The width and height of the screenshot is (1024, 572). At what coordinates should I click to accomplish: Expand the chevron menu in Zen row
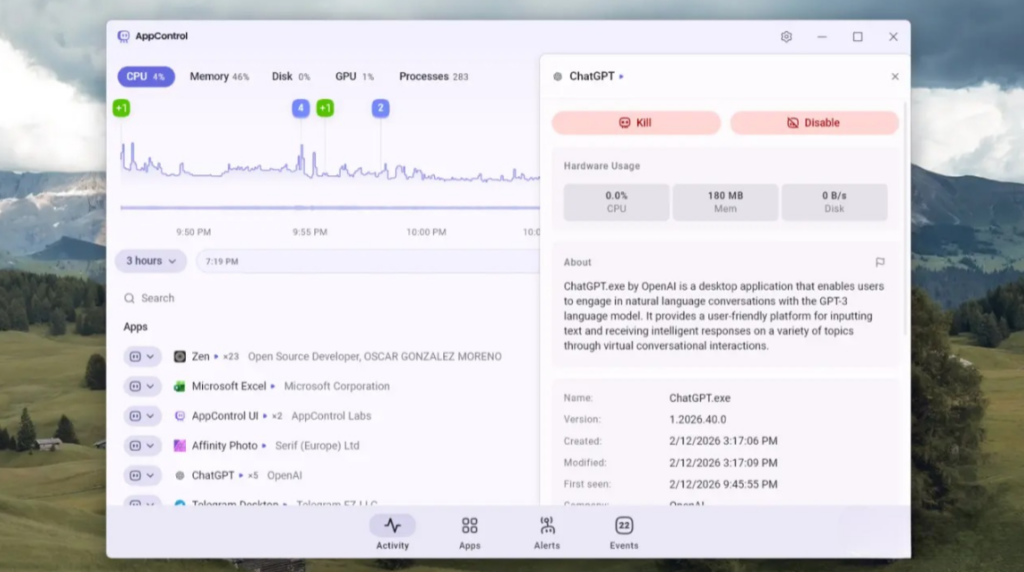coord(150,357)
